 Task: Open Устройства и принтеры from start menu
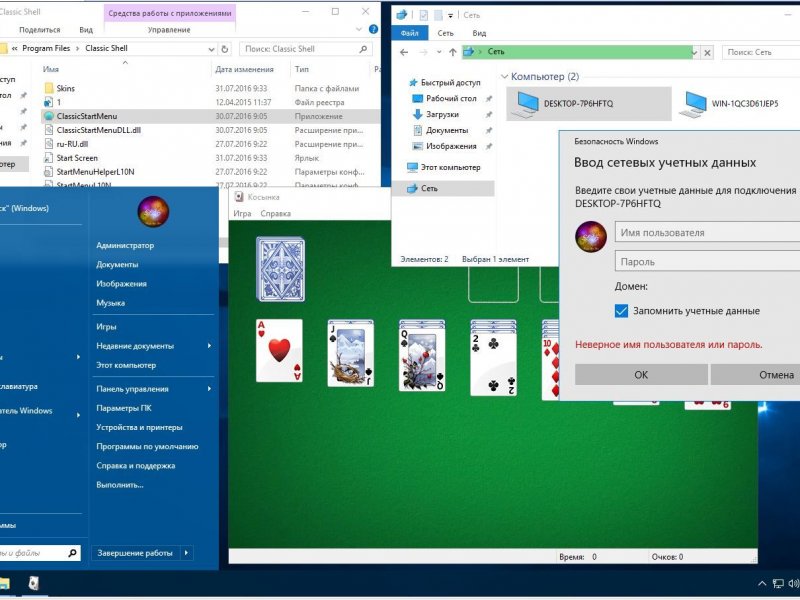[139, 427]
